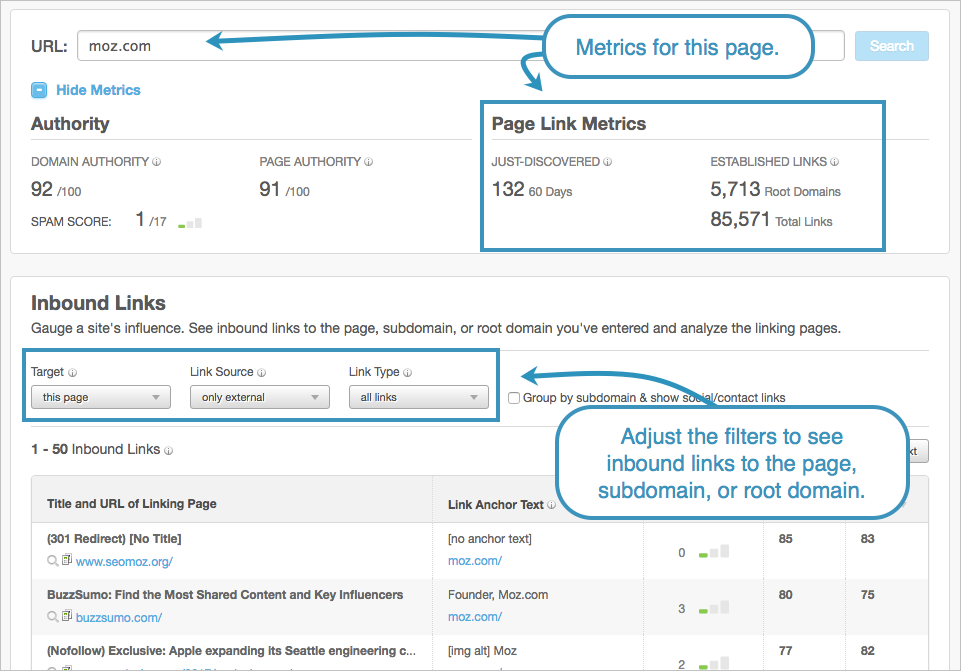
Task: Click page preview icon beside buzzsumo.com
Action: coord(67,616)
